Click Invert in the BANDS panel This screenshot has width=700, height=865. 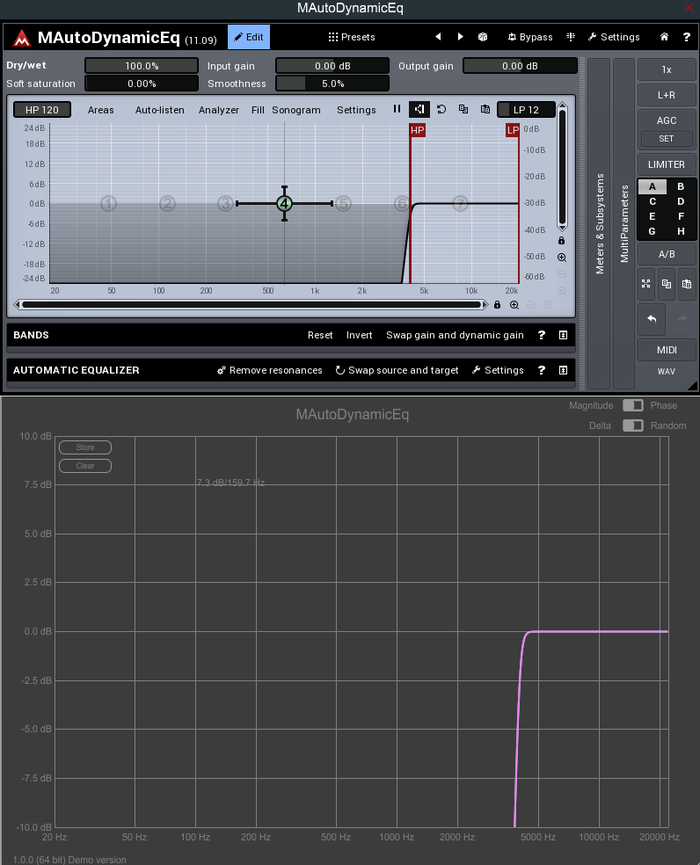[359, 335]
